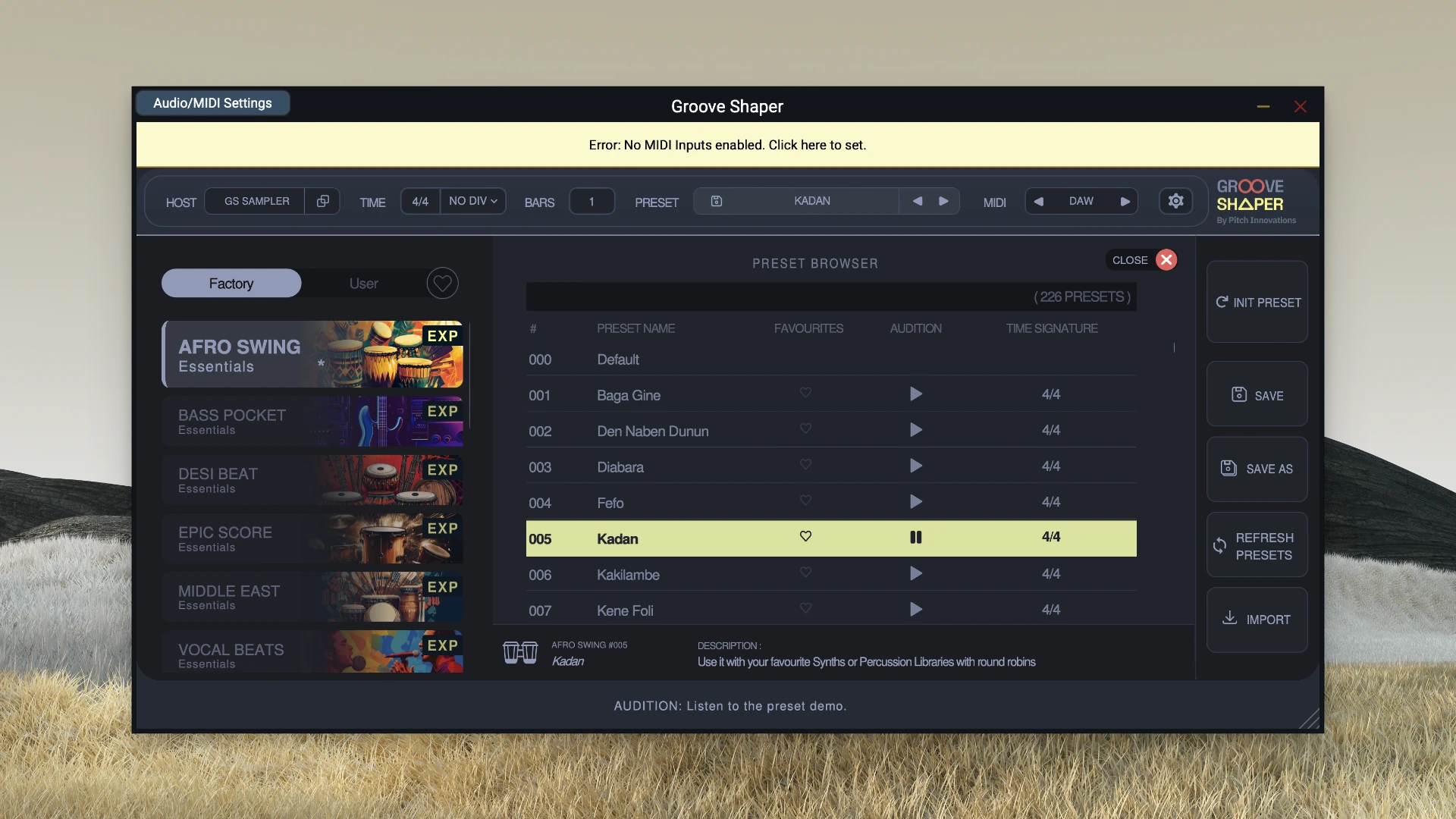The height and width of the screenshot is (819, 1456).
Task: Open the NO DIV time division dropdown
Action: coord(472,201)
